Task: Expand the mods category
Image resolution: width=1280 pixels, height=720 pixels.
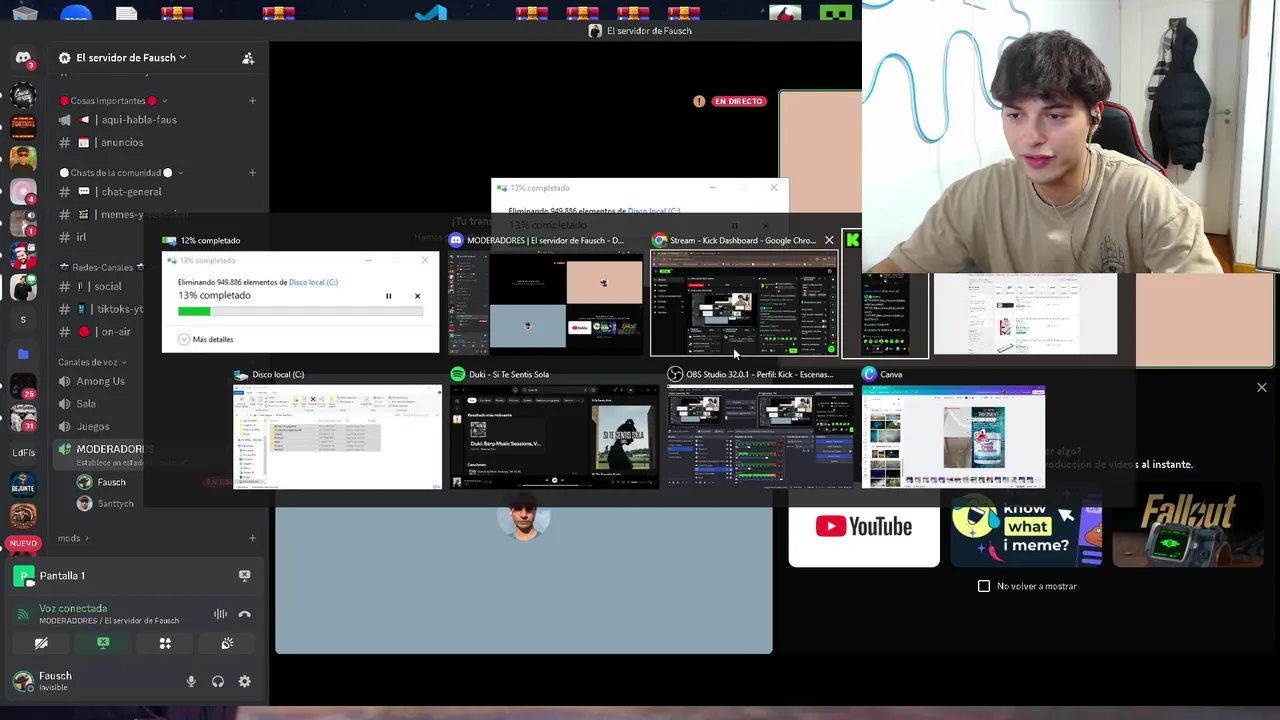Action: coord(73,538)
